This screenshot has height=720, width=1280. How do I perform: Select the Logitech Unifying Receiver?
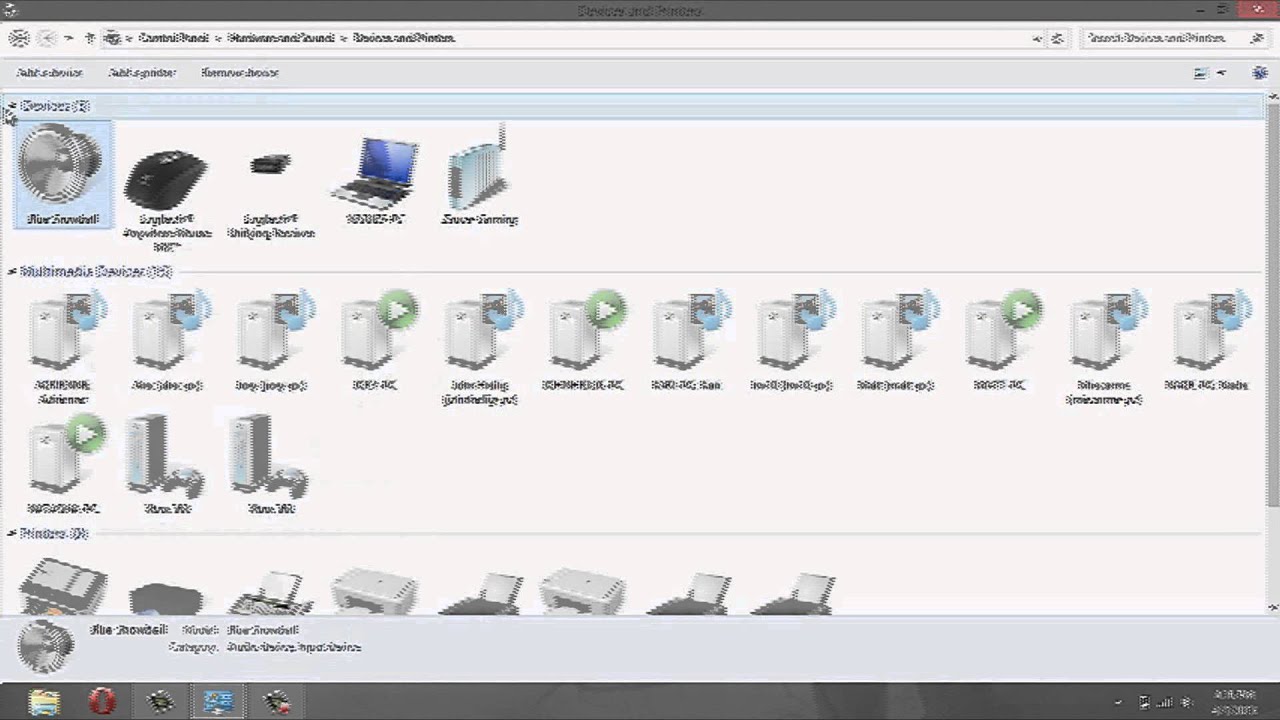[270, 170]
